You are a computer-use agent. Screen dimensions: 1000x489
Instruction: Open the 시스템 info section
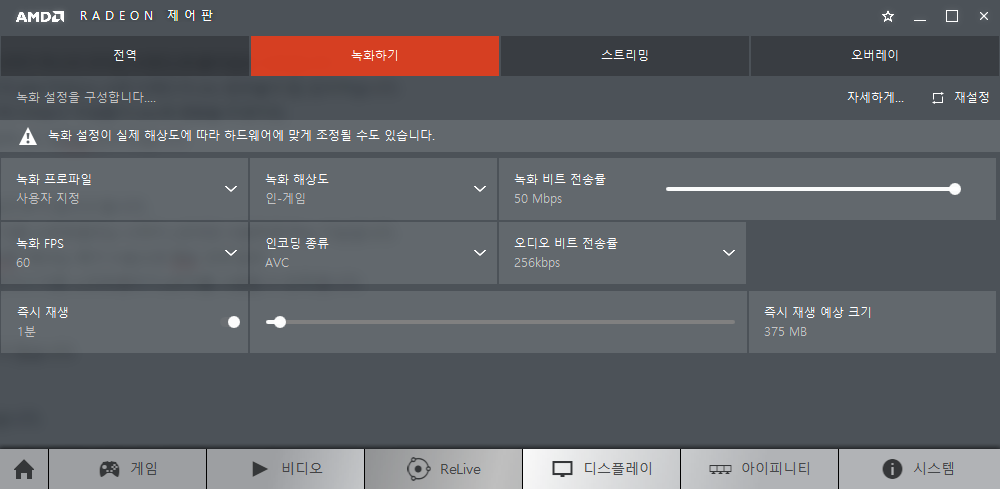pyautogui.click(x=918, y=468)
